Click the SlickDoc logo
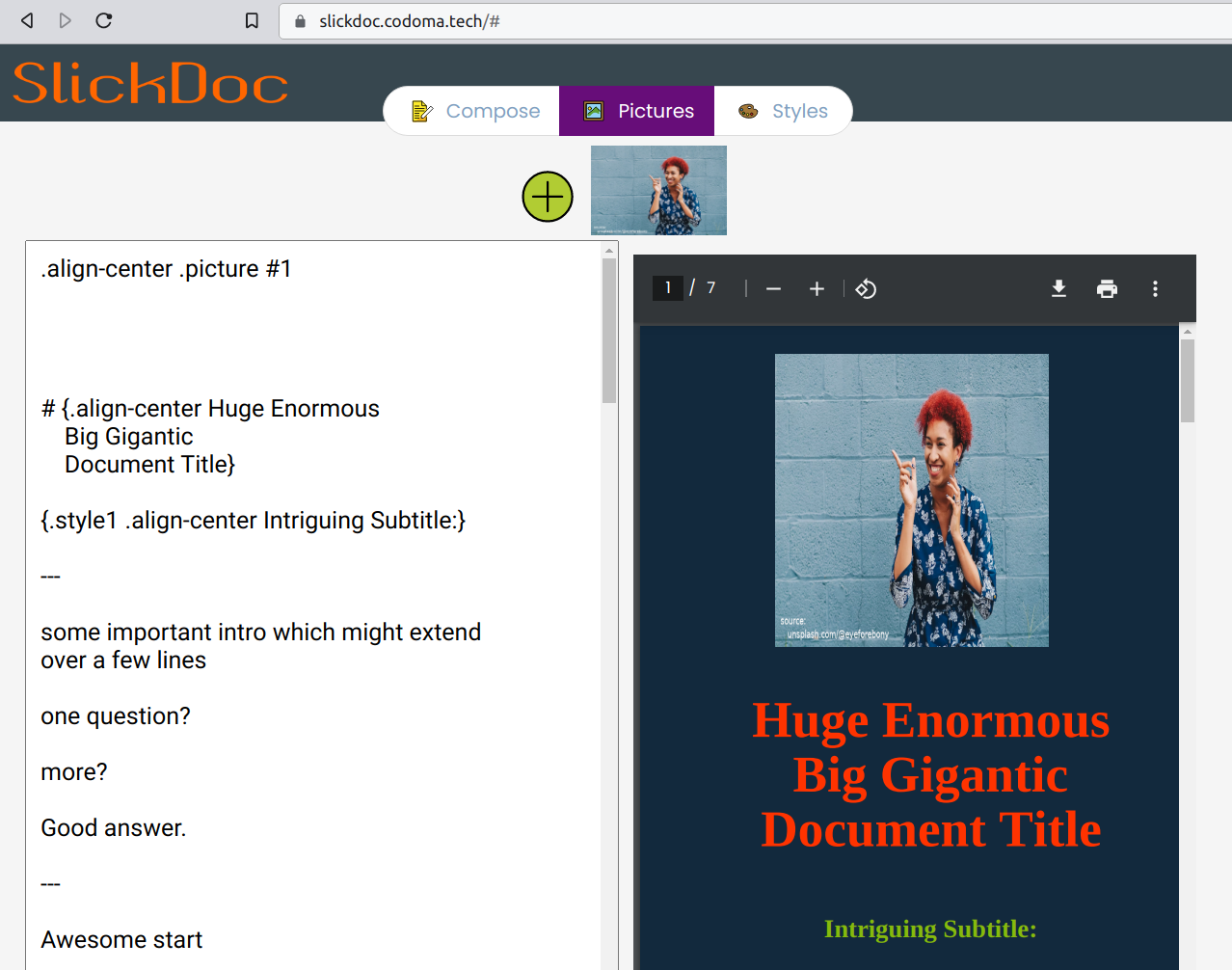This screenshot has height=970, width=1232. click(150, 83)
